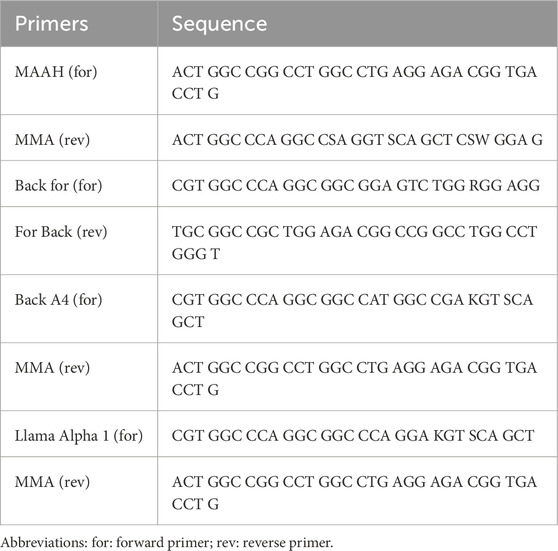Select the Back for (for) primer name

[x=58, y=185]
